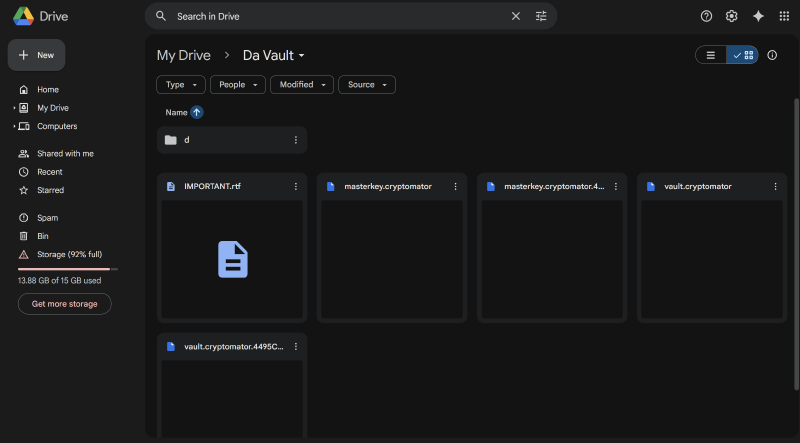Open the Bin
This screenshot has height=443, width=800.
pos(43,236)
